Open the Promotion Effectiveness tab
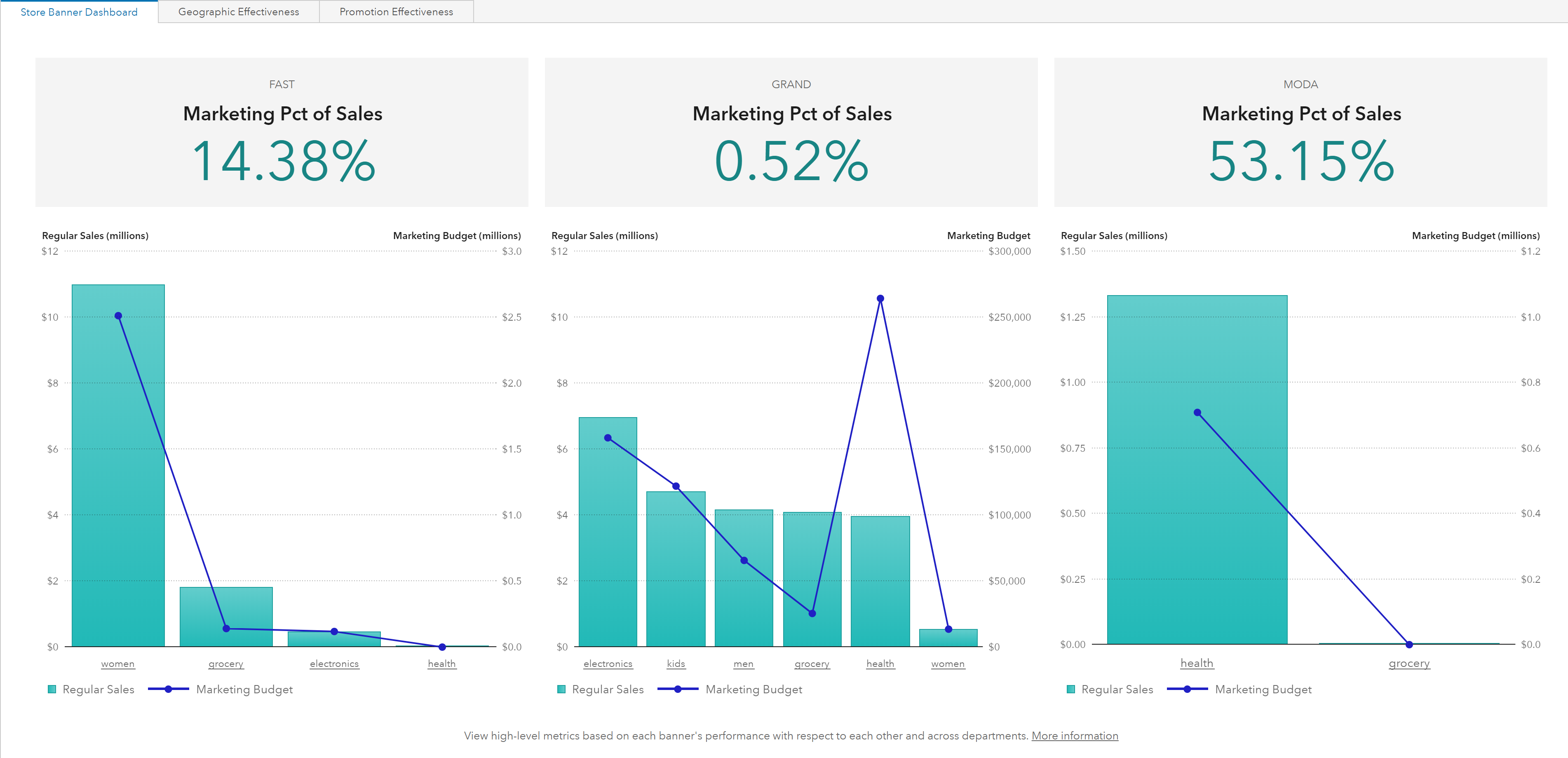 [x=396, y=12]
